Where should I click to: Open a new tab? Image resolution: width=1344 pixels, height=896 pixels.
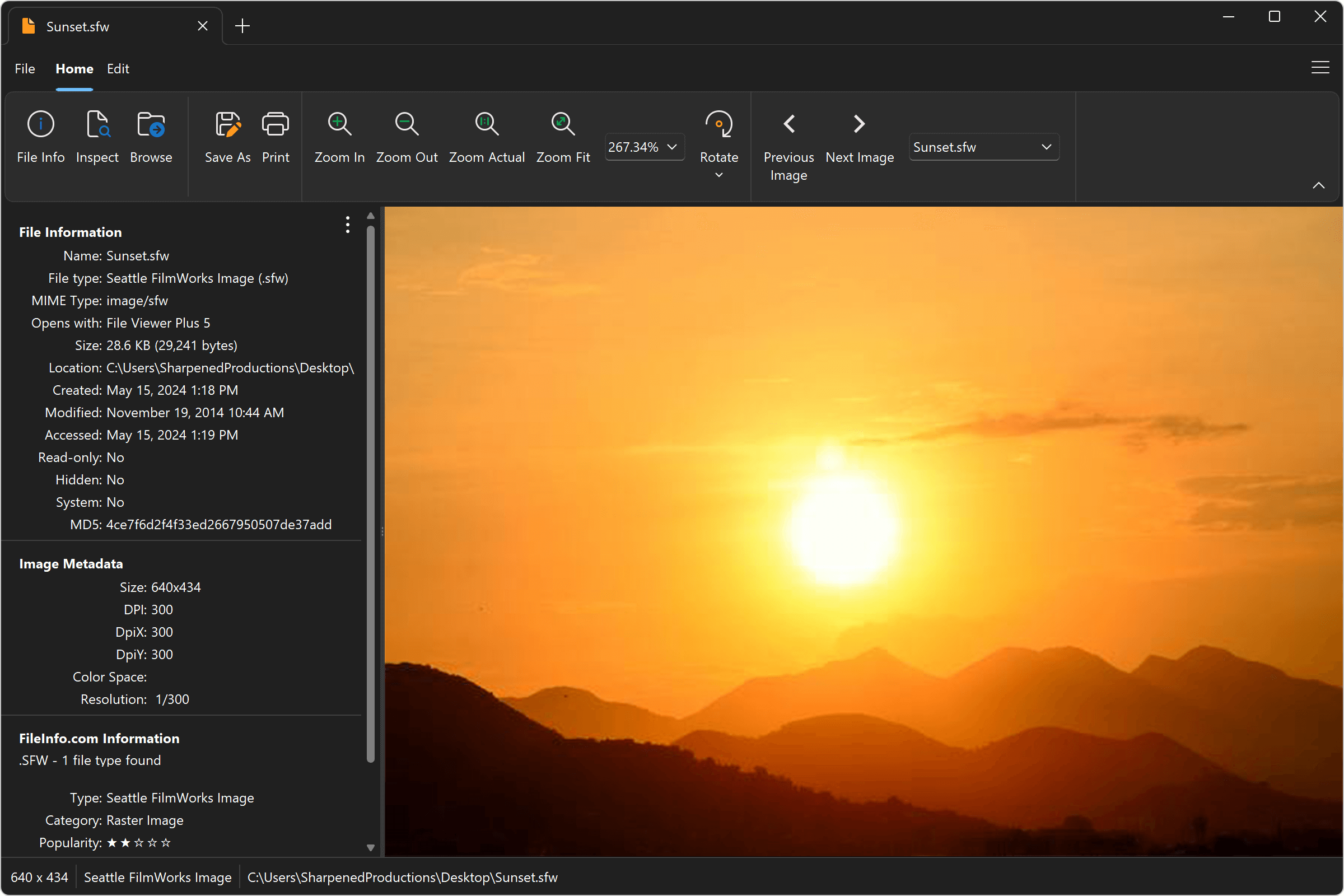pos(242,26)
